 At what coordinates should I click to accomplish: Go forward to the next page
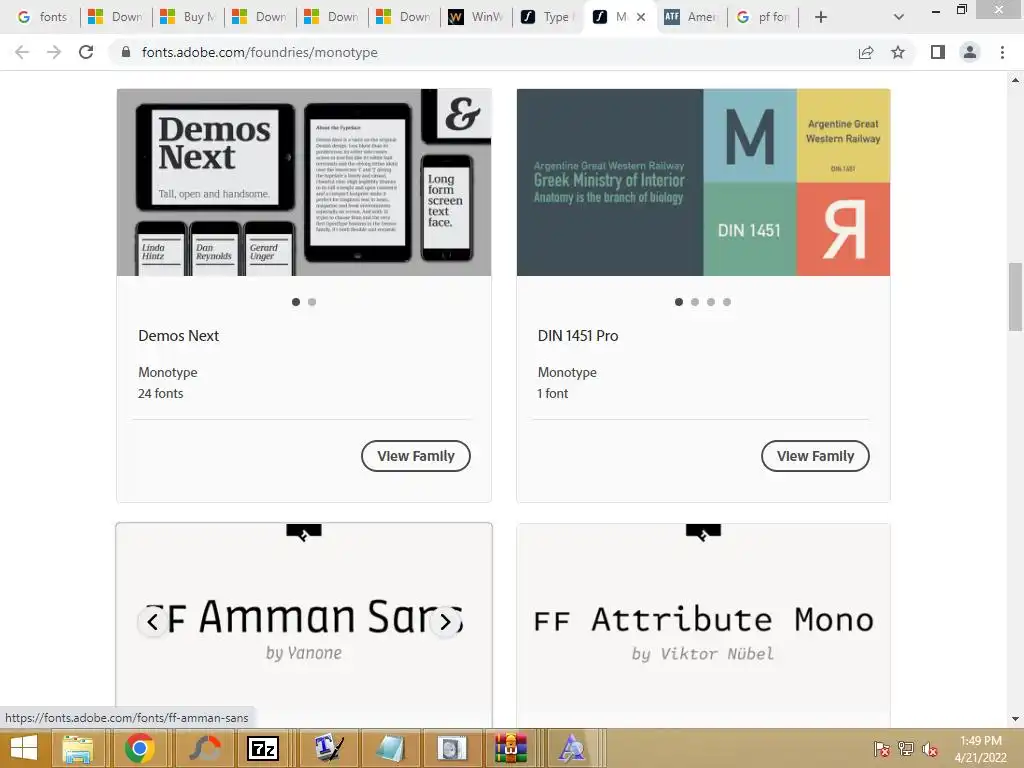coord(54,52)
